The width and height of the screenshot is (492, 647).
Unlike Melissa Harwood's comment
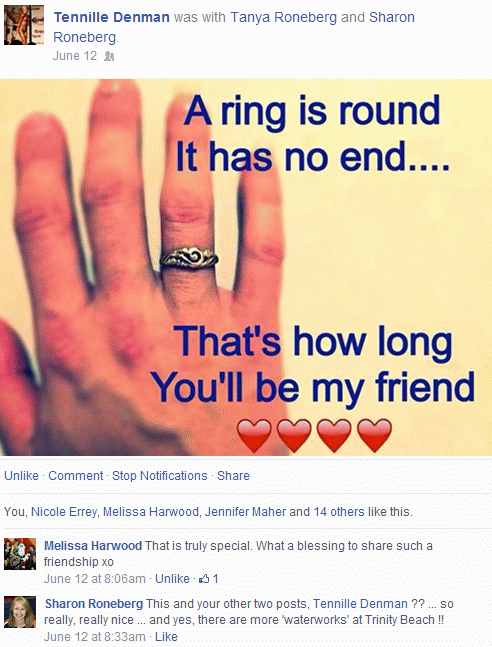tap(172, 579)
